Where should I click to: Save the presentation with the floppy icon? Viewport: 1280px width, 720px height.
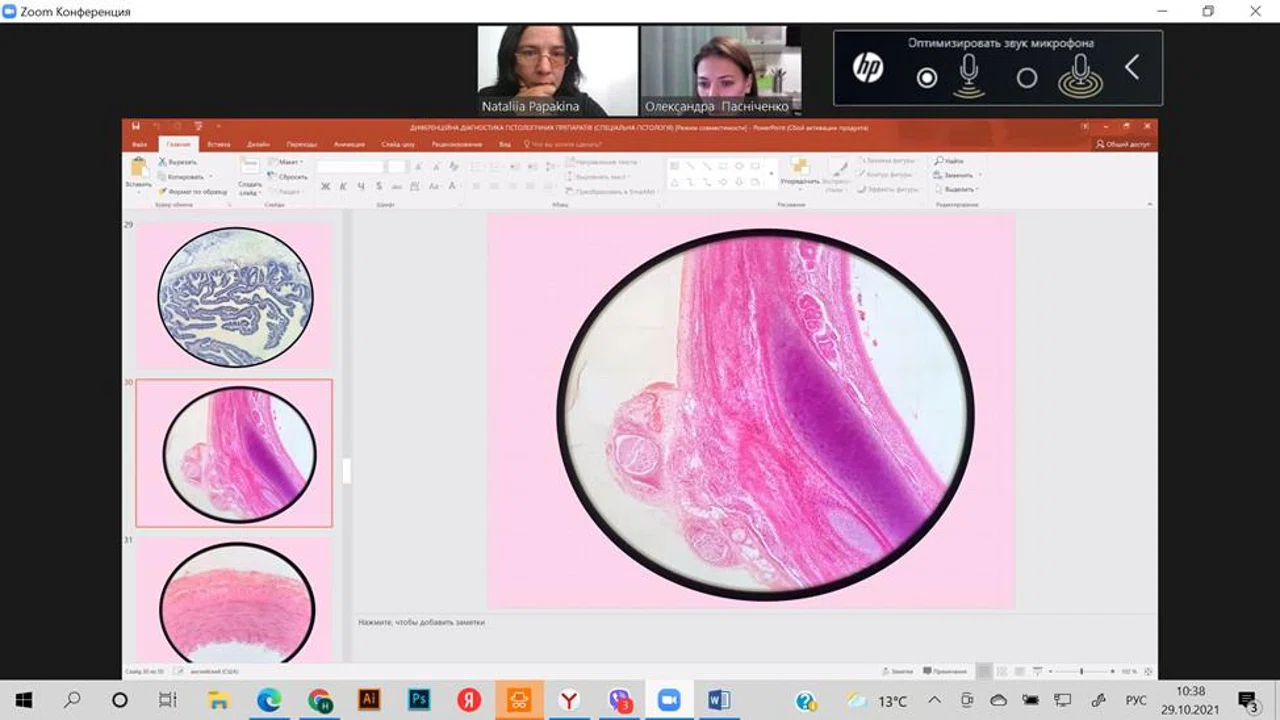coord(135,127)
